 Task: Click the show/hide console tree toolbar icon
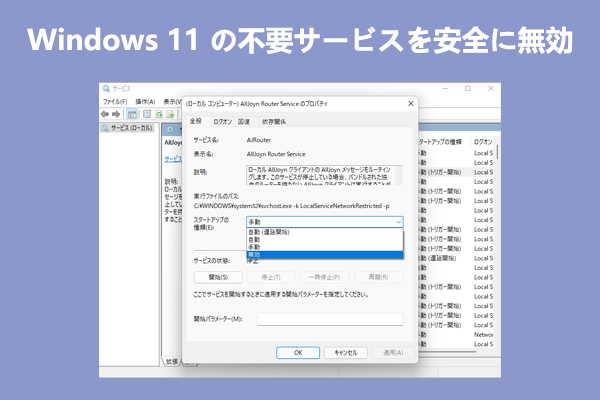point(133,113)
